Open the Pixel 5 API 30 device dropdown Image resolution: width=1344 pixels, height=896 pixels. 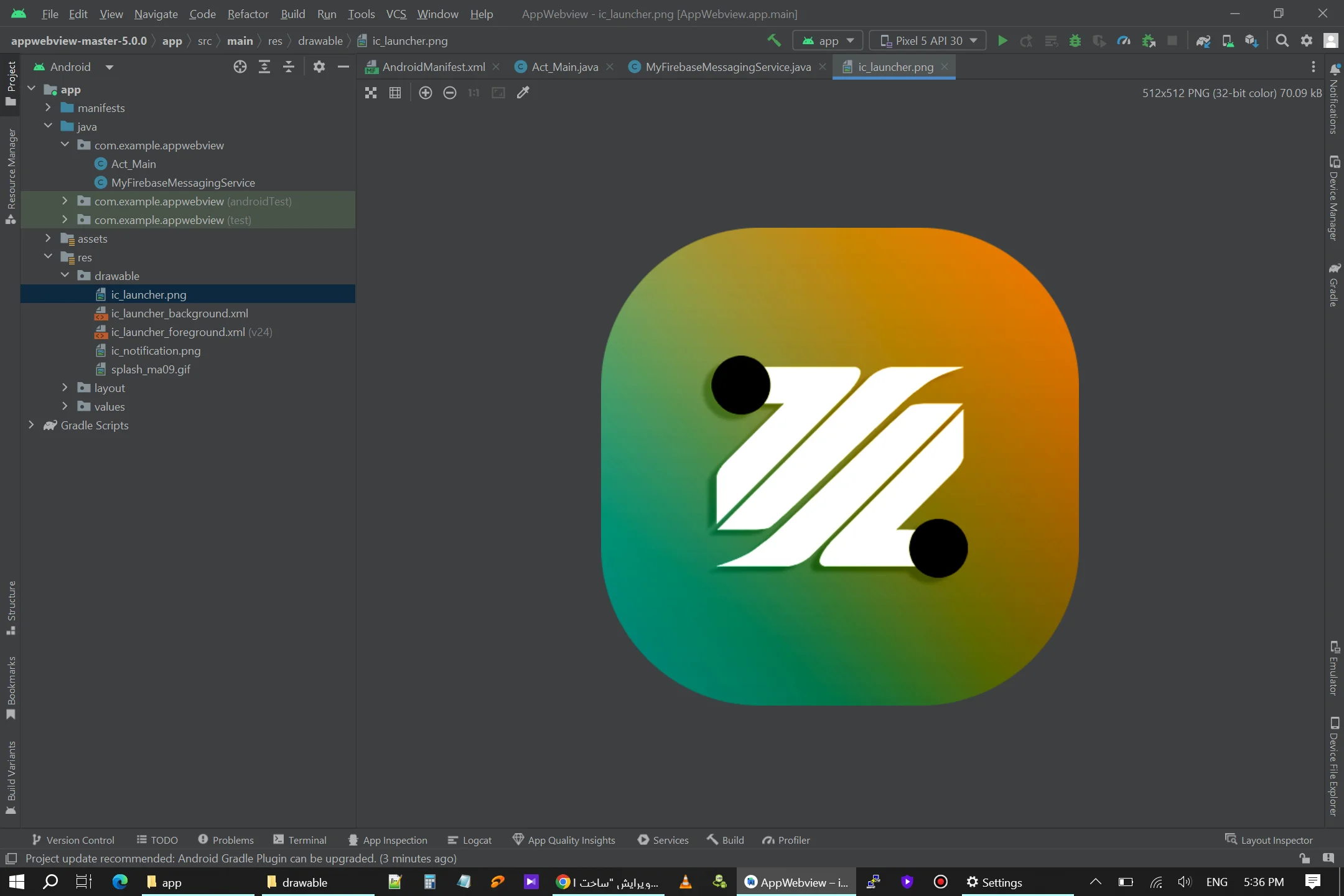point(928,40)
